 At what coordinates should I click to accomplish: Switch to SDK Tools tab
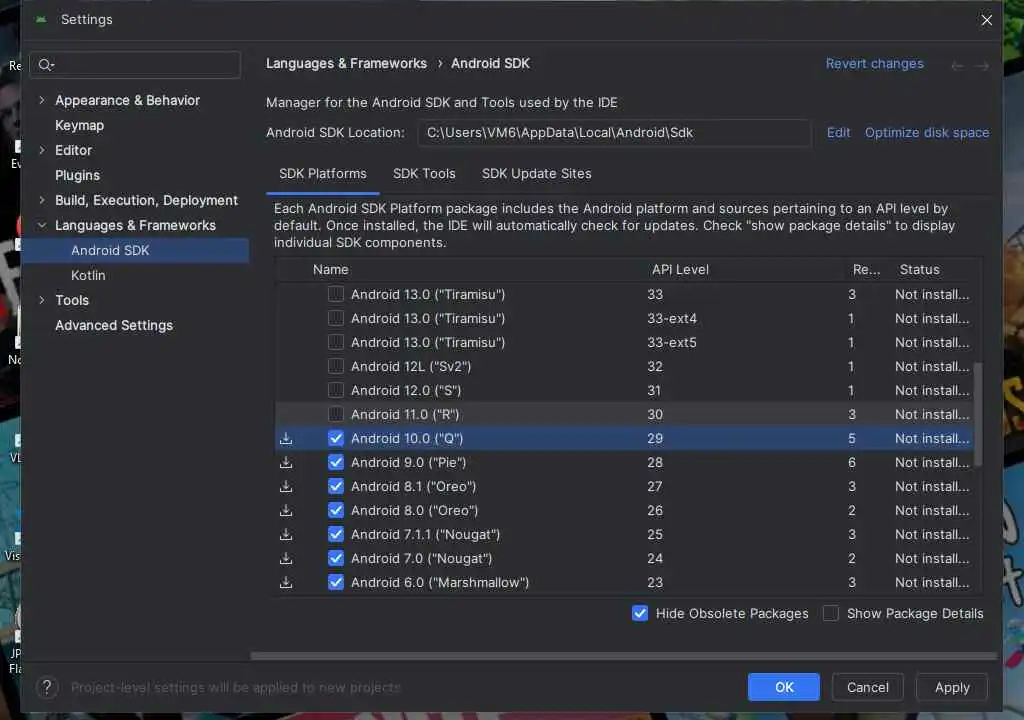coord(424,174)
